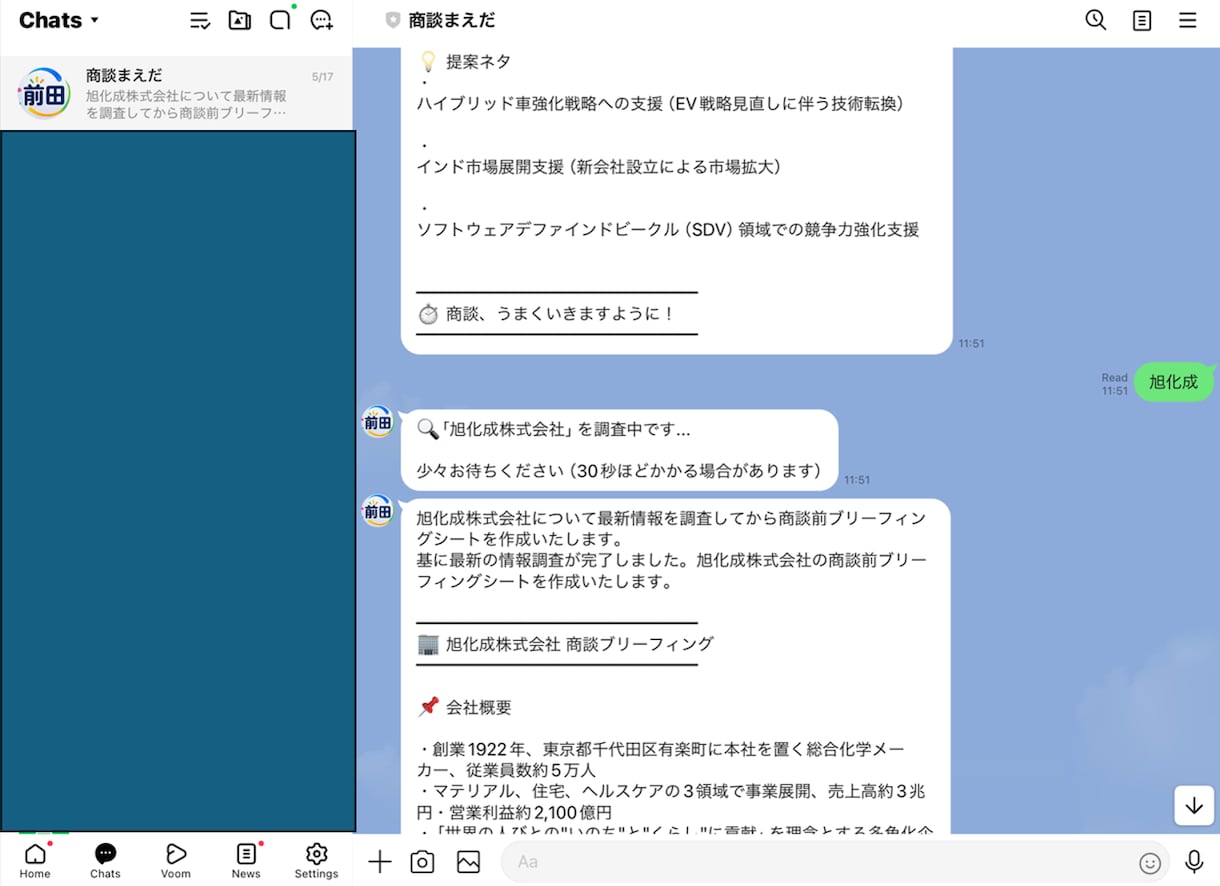Image resolution: width=1220 pixels, height=886 pixels.
Task: Open Settings tab
Action: 316,861
